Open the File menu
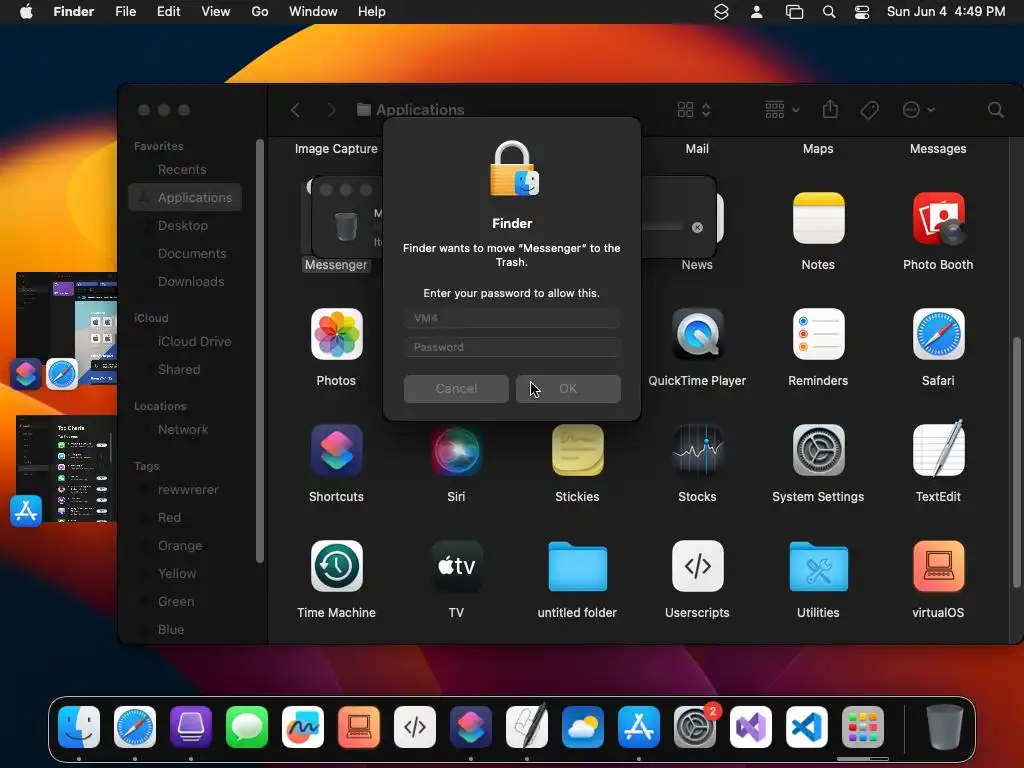 pyautogui.click(x=125, y=11)
